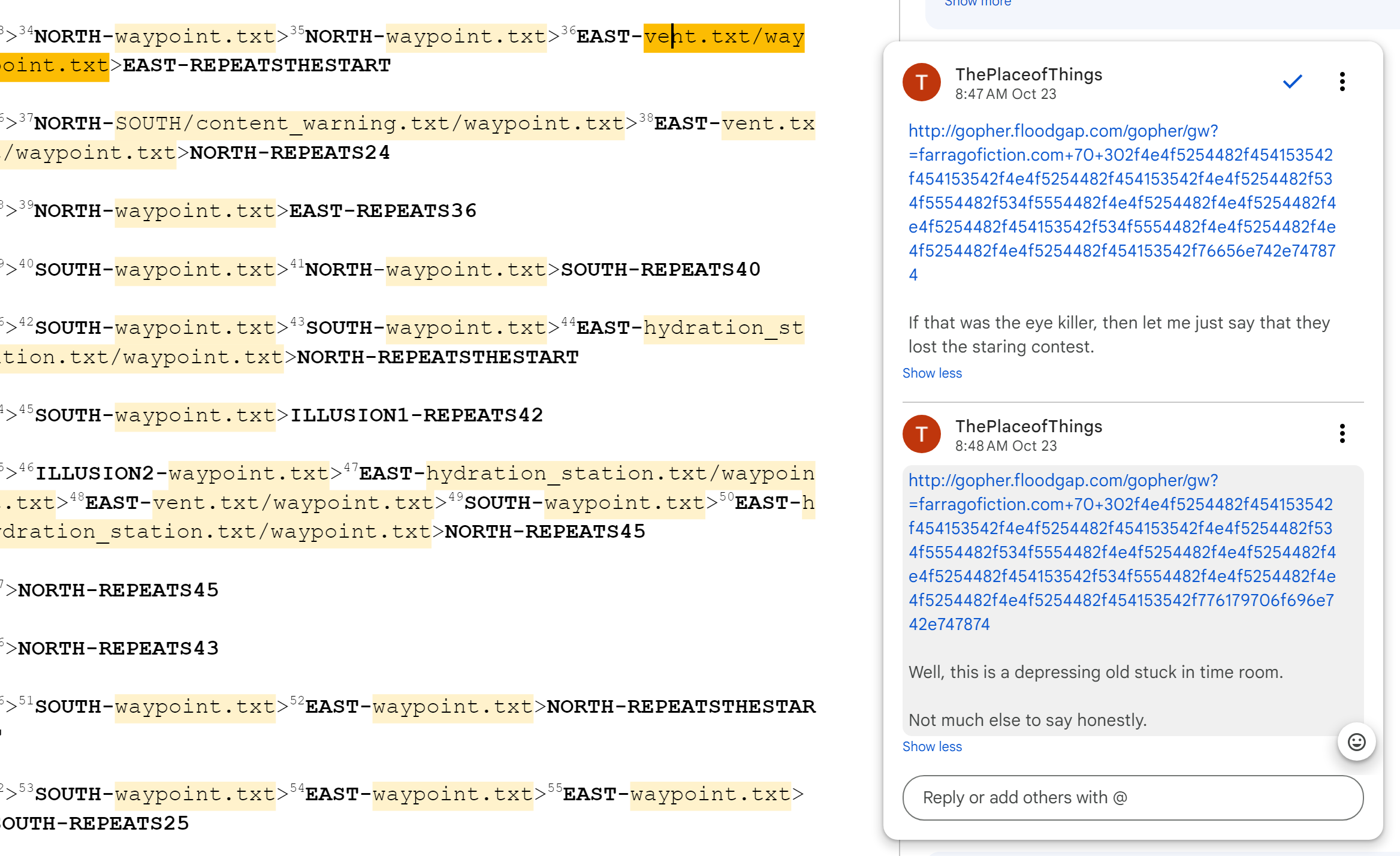
Task: Click the ILLUSION1-REPEATS42 text
Action: click(417, 415)
